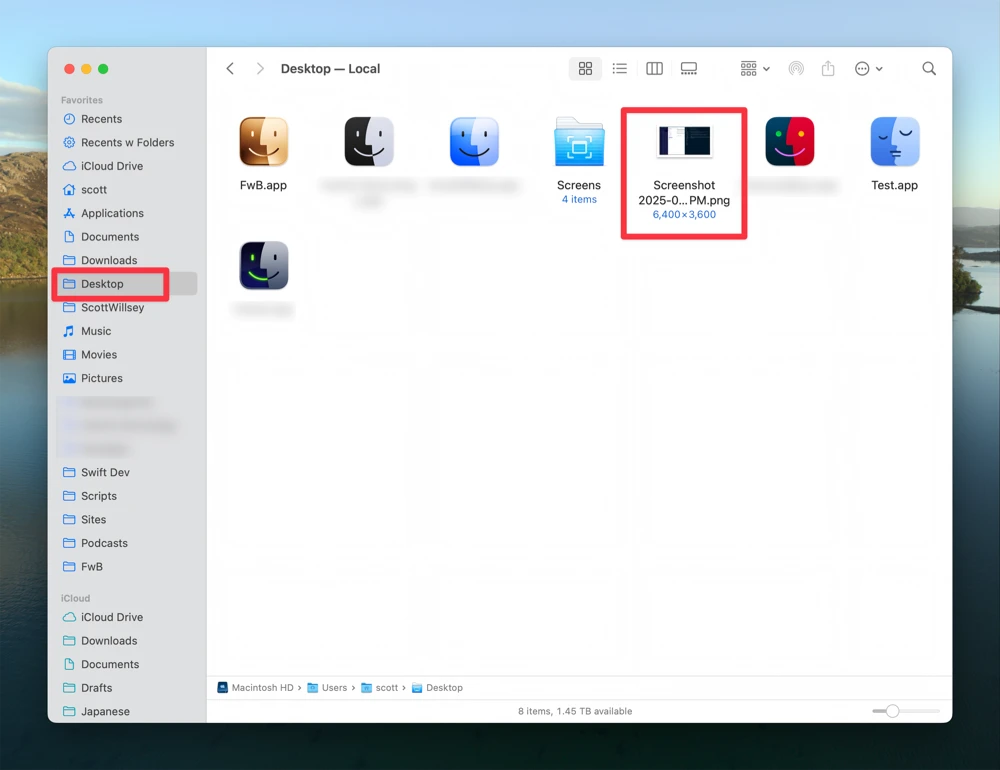Click the Share icon in the toolbar

(828, 68)
